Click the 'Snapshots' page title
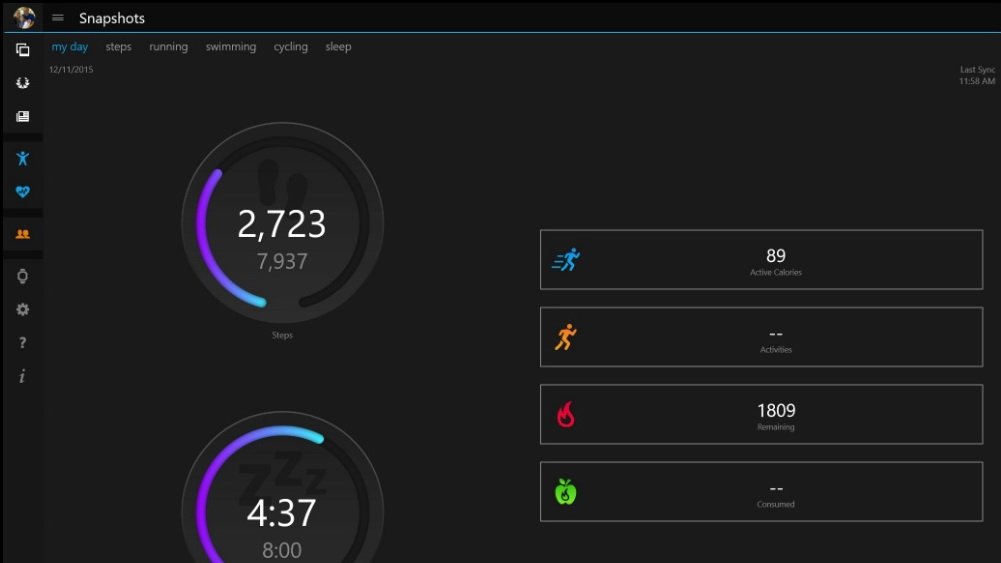Screen dimensions: 1001x563 coord(112,18)
